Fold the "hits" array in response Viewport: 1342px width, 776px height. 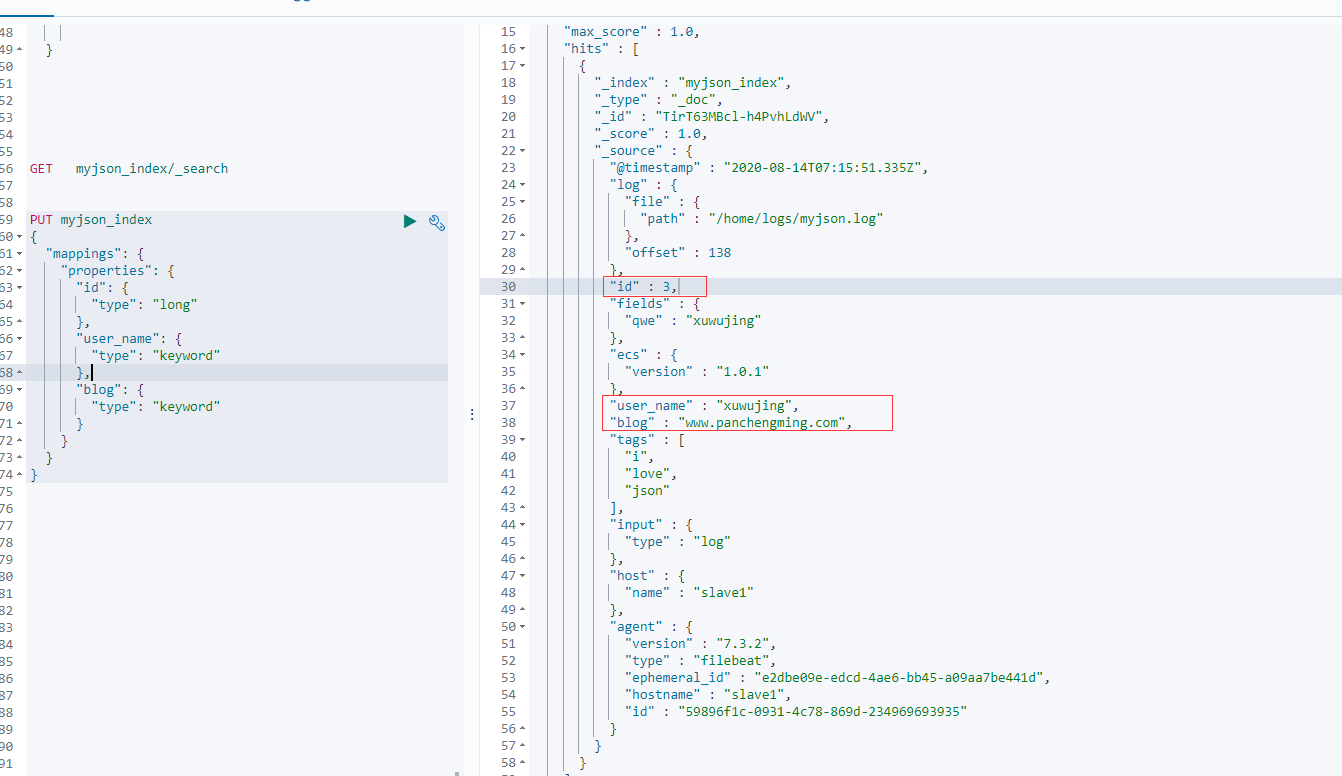[x=524, y=49]
